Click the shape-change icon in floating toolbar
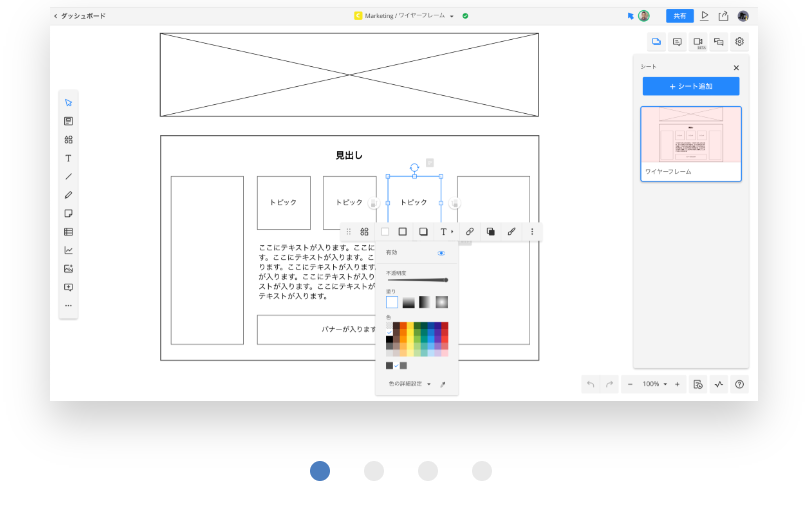 click(364, 232)
